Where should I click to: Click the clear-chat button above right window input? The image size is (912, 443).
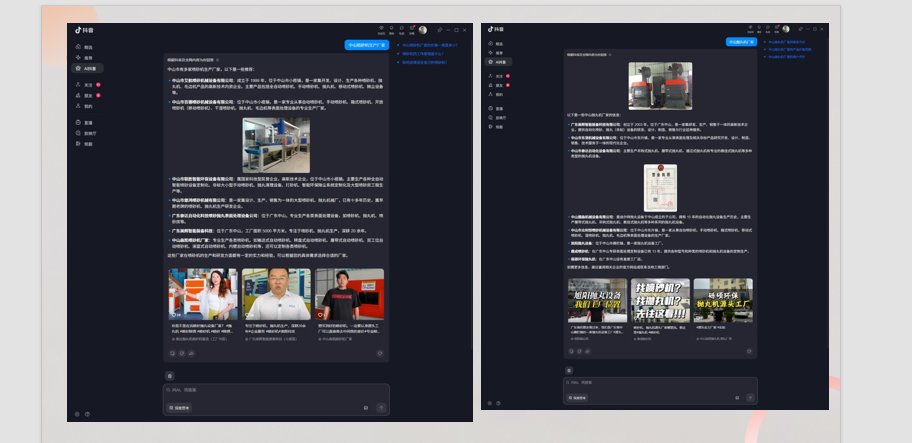[x=569, y=370]
